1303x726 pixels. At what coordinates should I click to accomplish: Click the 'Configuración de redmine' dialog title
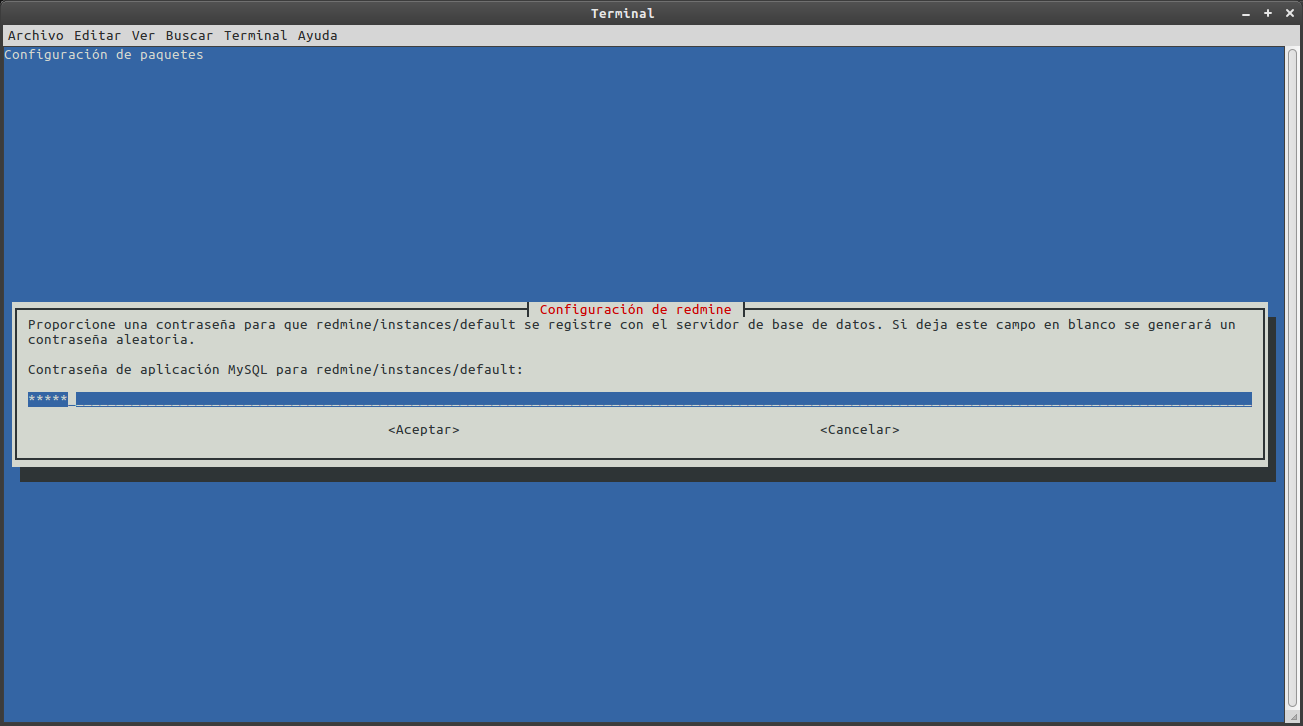(x=636, y=310)
